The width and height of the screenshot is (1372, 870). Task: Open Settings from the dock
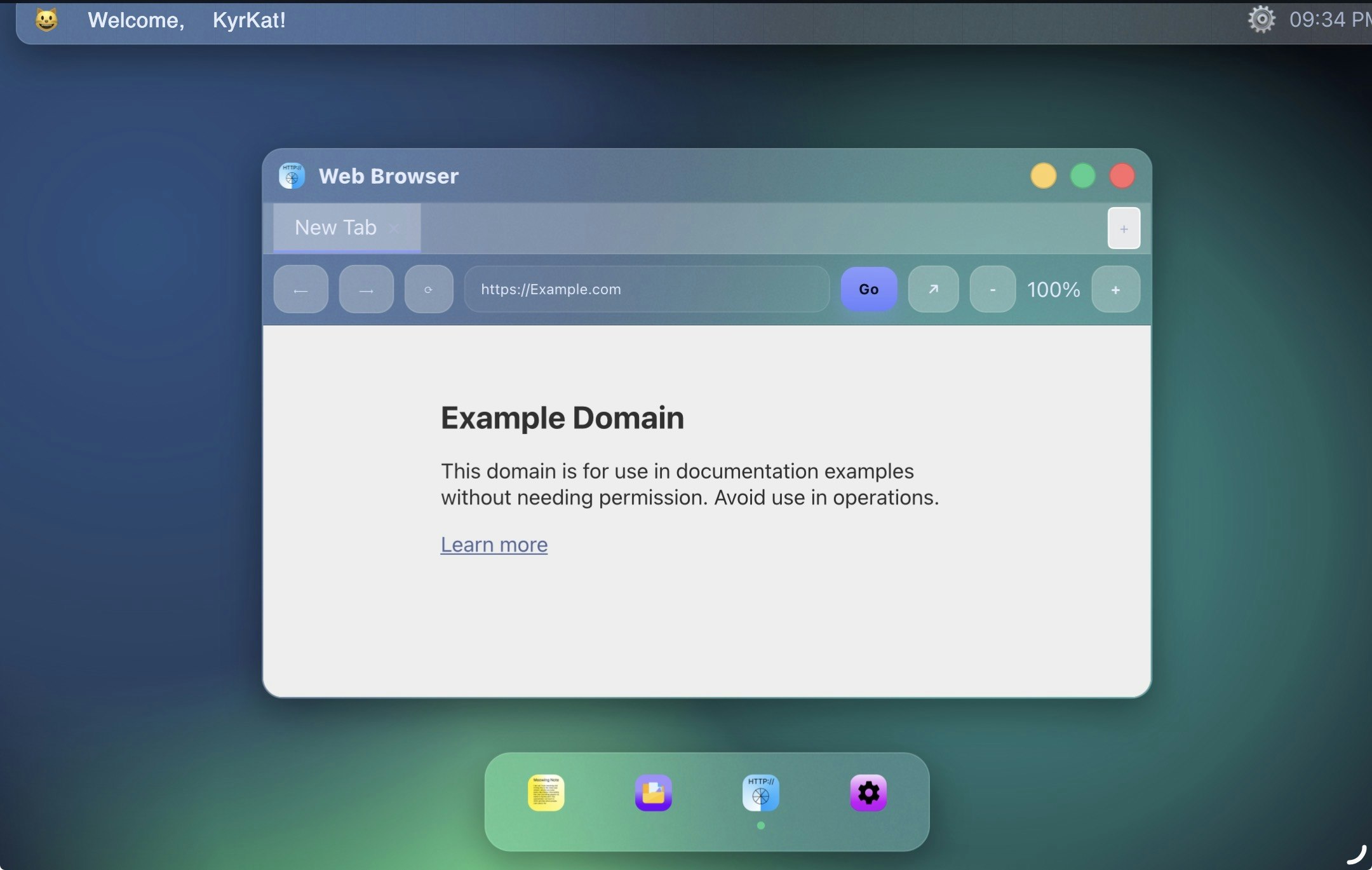(x=868, y=793)
